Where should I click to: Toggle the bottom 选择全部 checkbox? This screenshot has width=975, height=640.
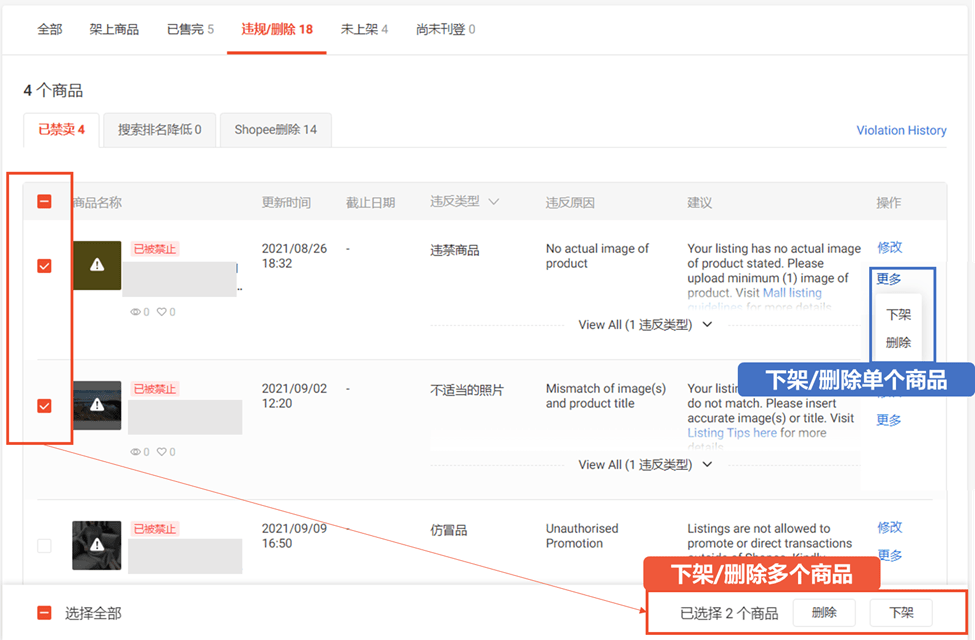point(44,613)
